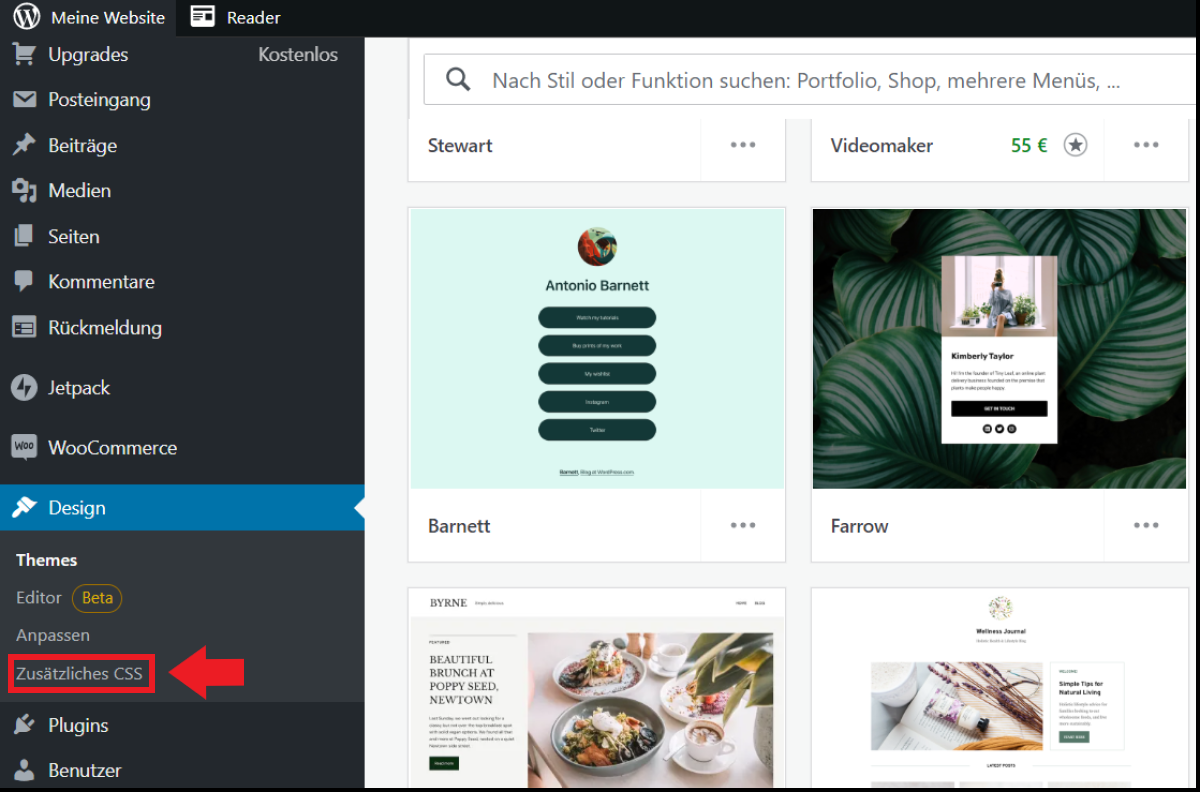Click the Plugins plug icon
Screen dimensions: 1200x792
coord(24,725)
